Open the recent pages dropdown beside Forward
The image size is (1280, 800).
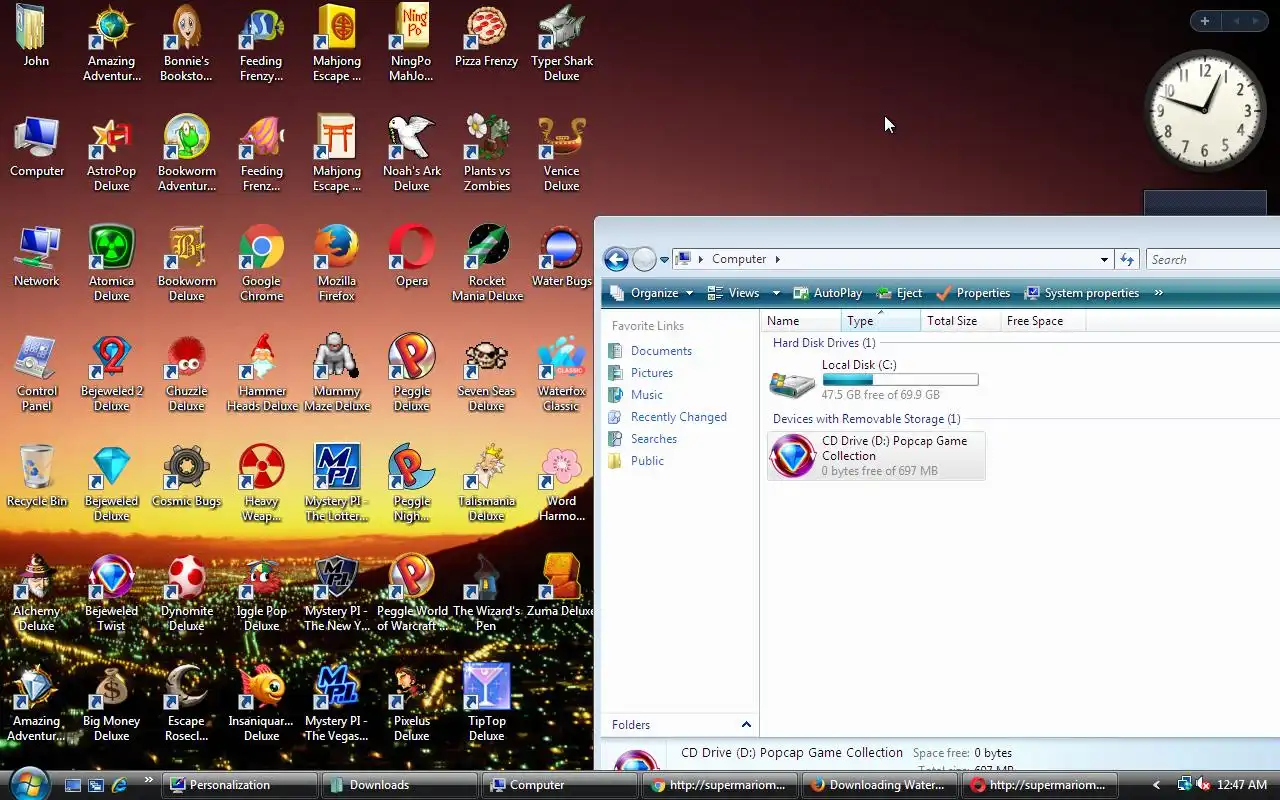tap(664, 260)
